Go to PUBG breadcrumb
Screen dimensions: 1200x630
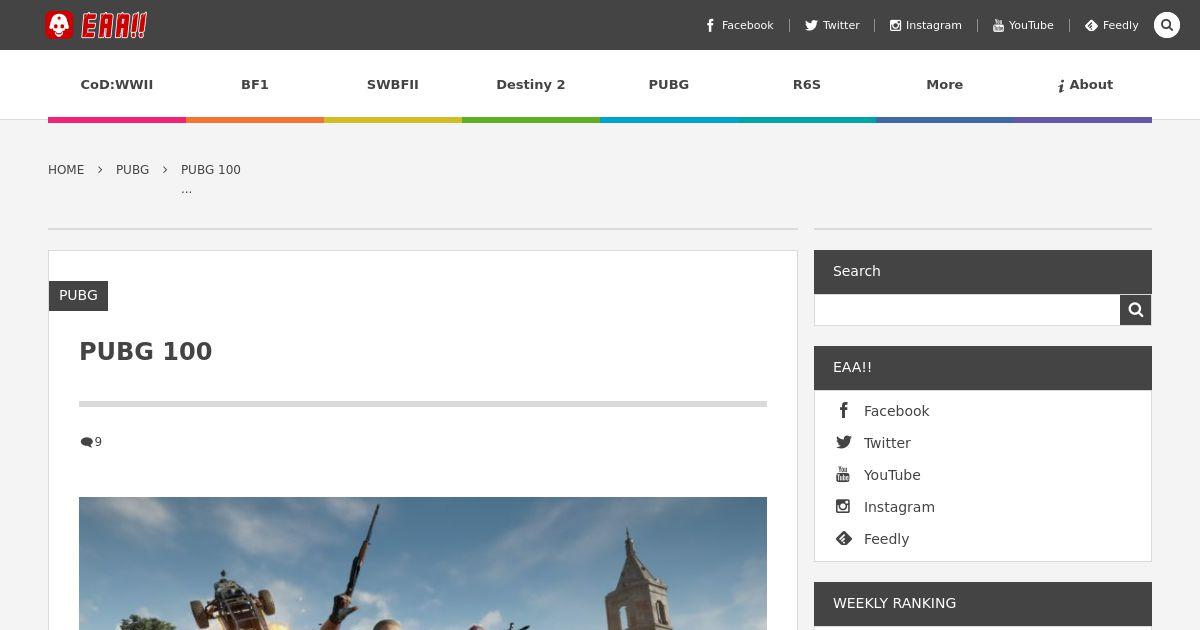pyautogui.click(x=132, y=170)
